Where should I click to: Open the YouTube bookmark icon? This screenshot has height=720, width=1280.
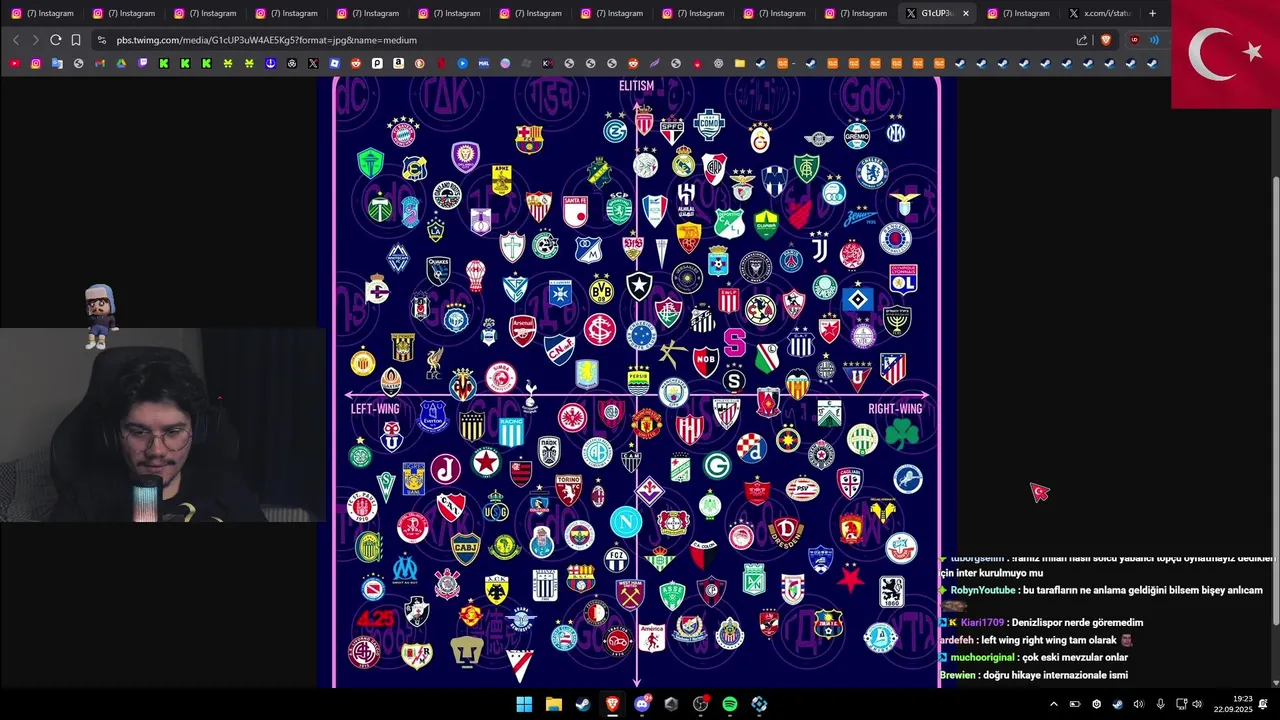pyautogui.click(x=14, y=63)
